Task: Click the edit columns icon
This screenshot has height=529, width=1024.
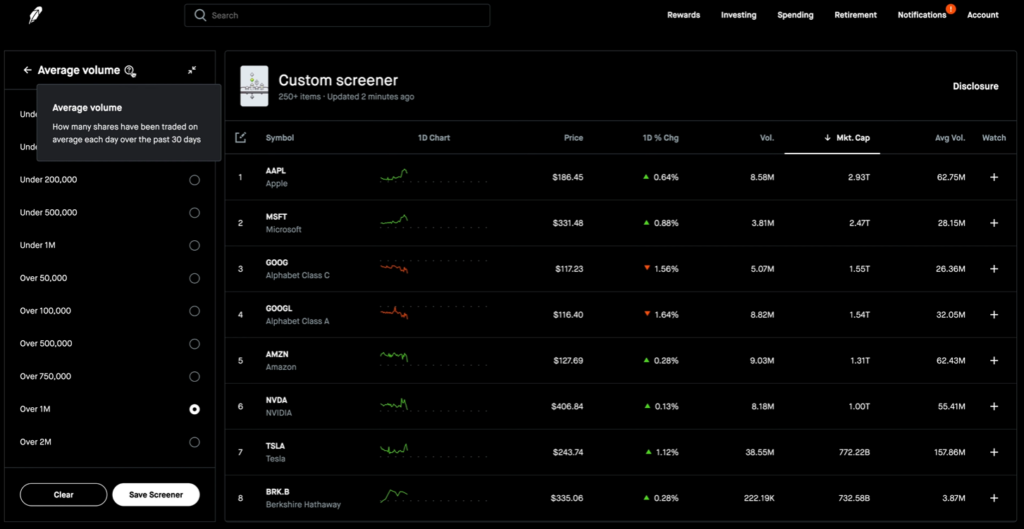Action: pyautogui.click(x=240, y=138)
